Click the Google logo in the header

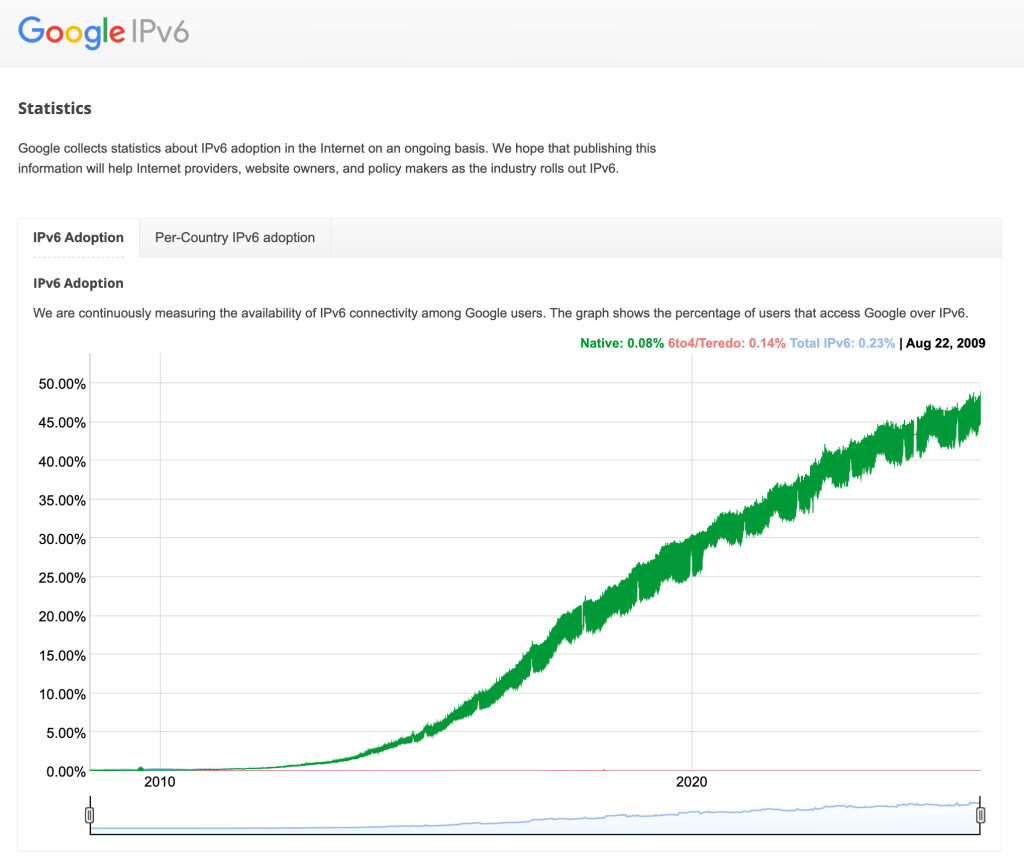(x=72, y=32)
